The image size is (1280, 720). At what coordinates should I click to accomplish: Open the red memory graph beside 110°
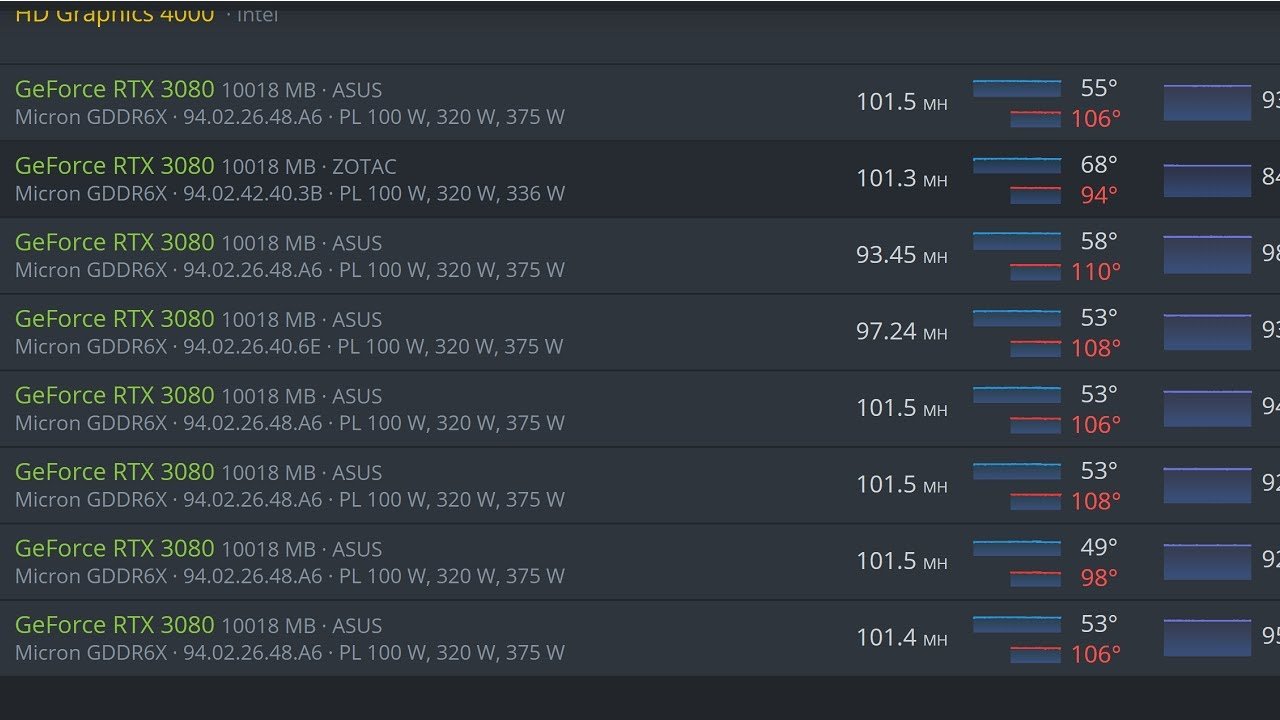point(1035,272)
